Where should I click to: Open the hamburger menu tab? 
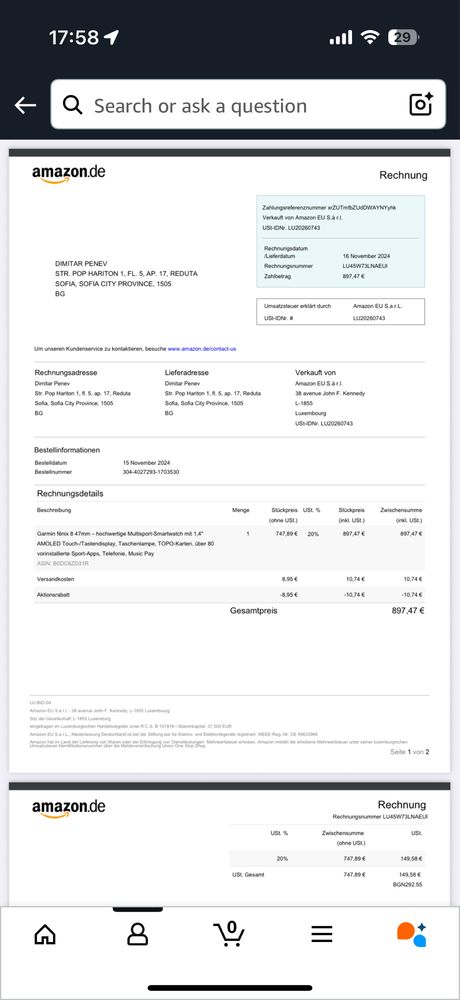[322, 934]
